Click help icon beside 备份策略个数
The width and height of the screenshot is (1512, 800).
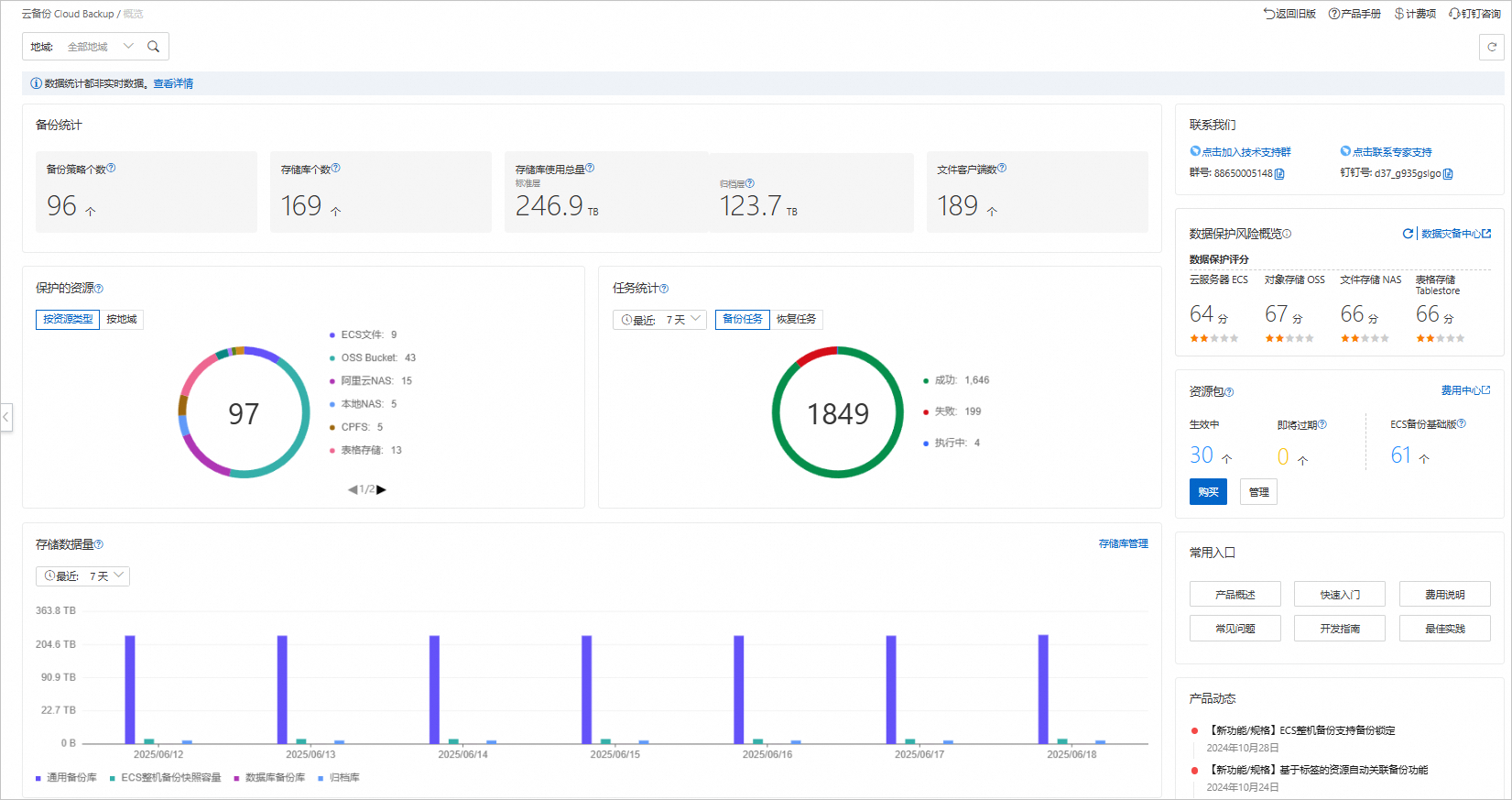[112, 169]
